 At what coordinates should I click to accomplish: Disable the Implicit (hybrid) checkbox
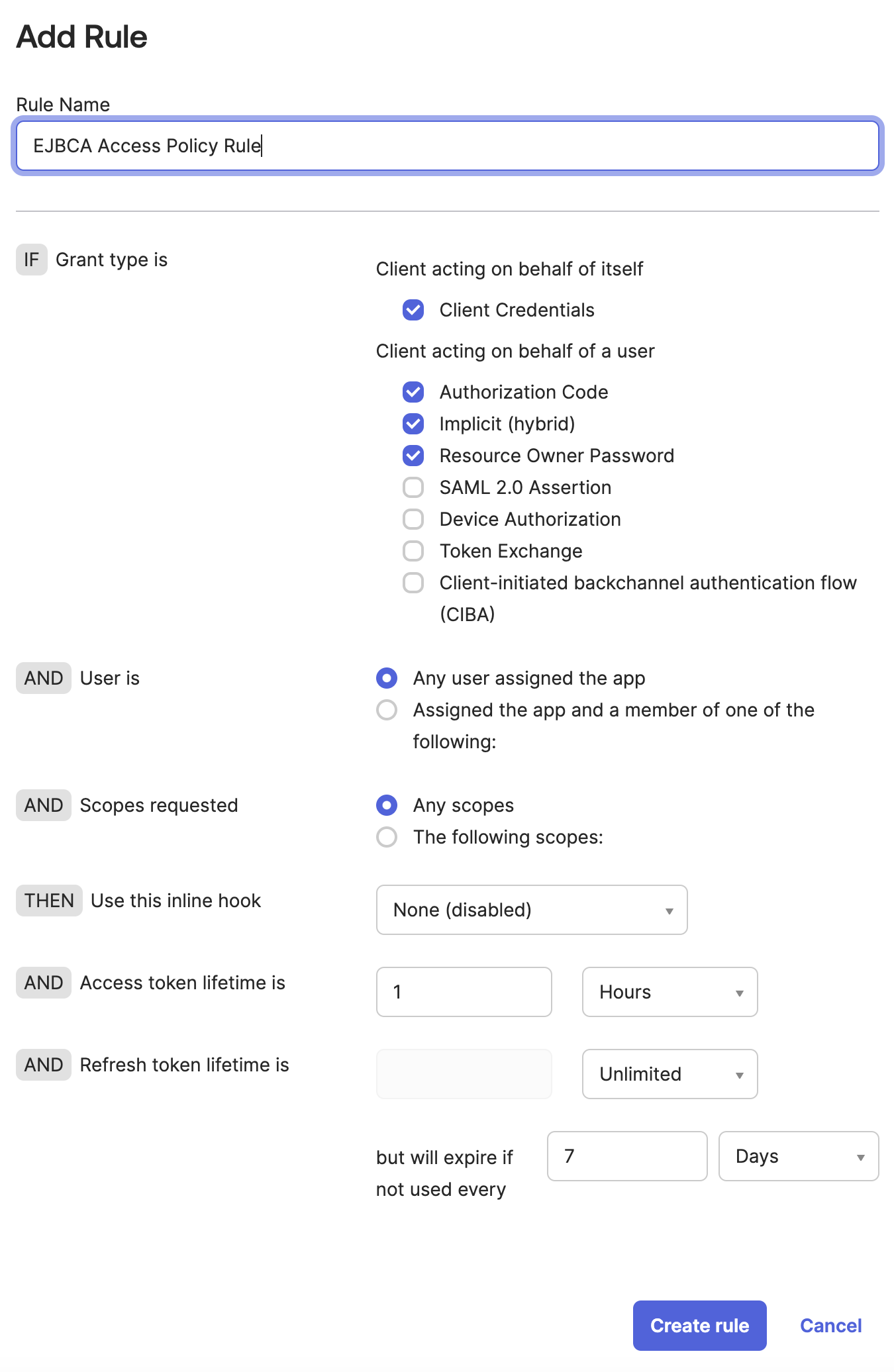[413, 424]
